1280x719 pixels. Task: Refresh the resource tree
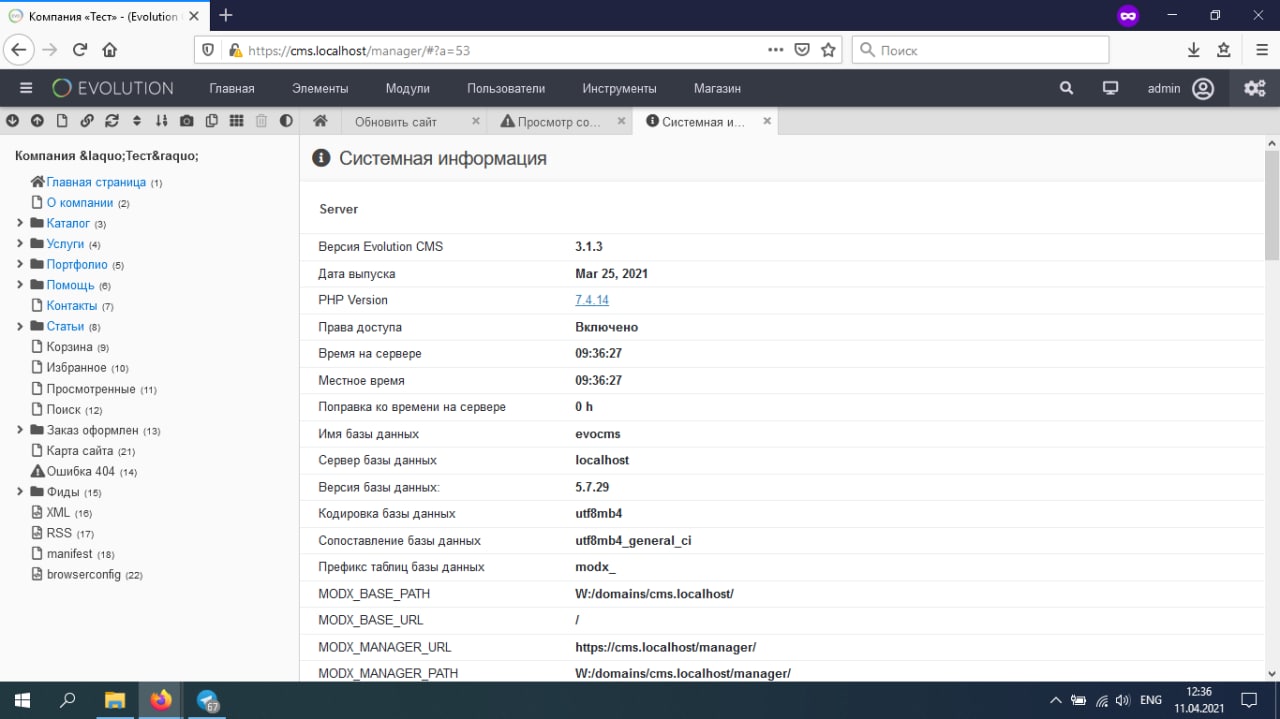pos(112,121)
